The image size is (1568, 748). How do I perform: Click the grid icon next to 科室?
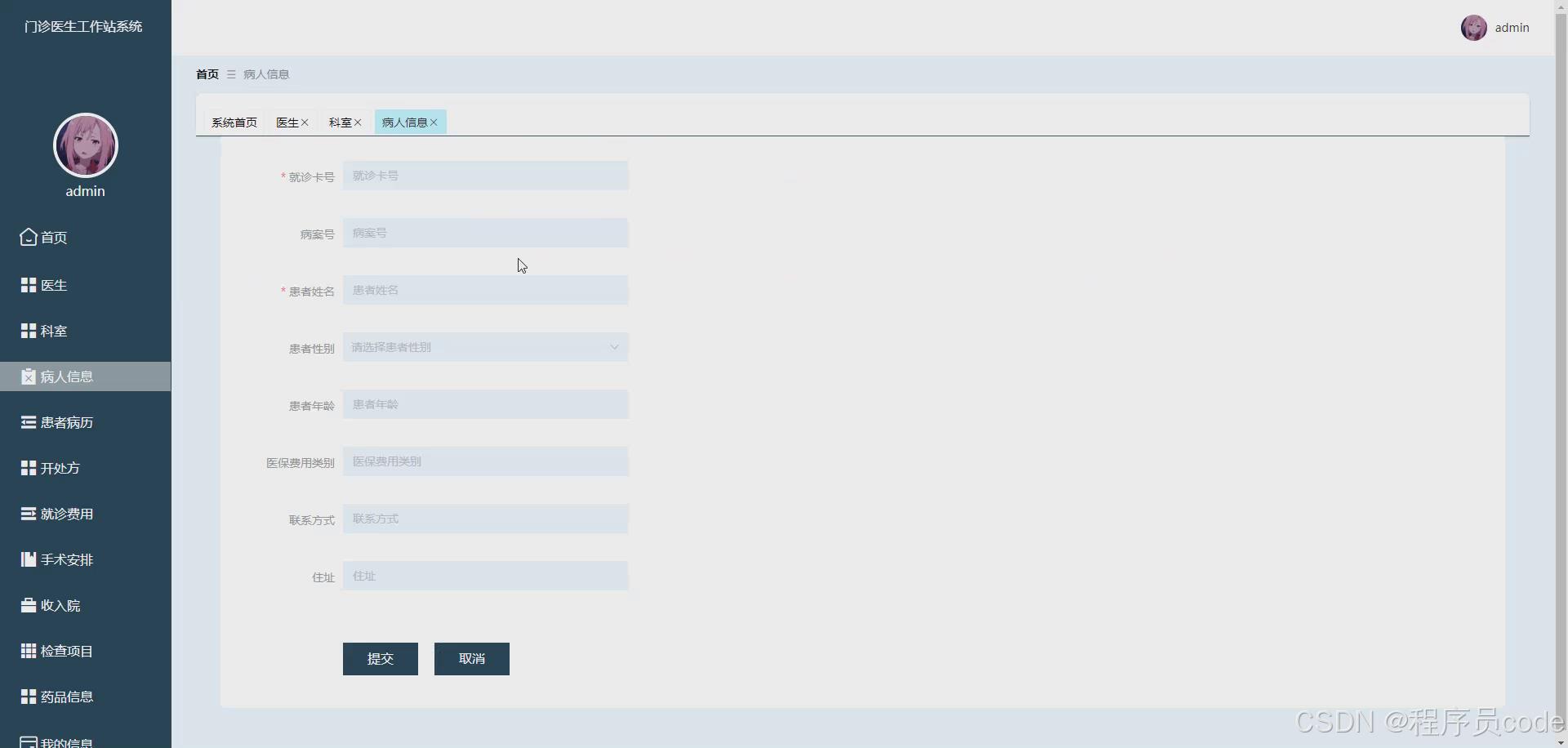29,331
